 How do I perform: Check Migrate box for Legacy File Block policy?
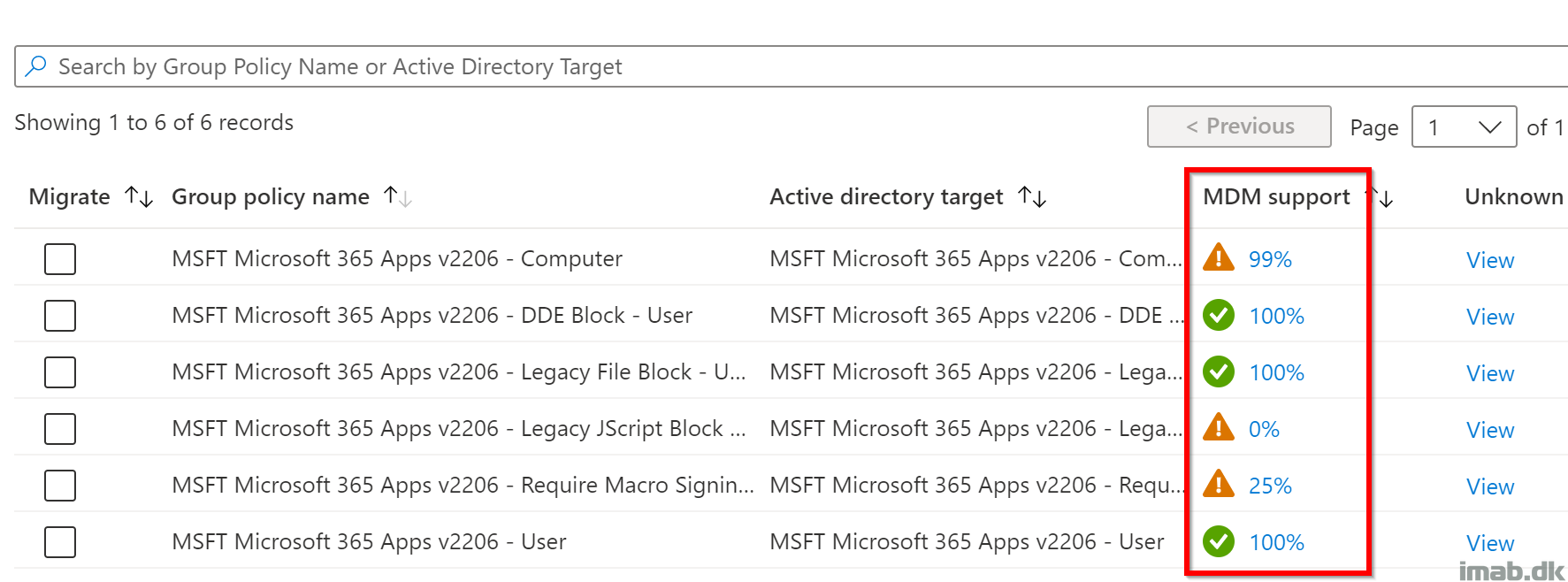coord(60,372)
